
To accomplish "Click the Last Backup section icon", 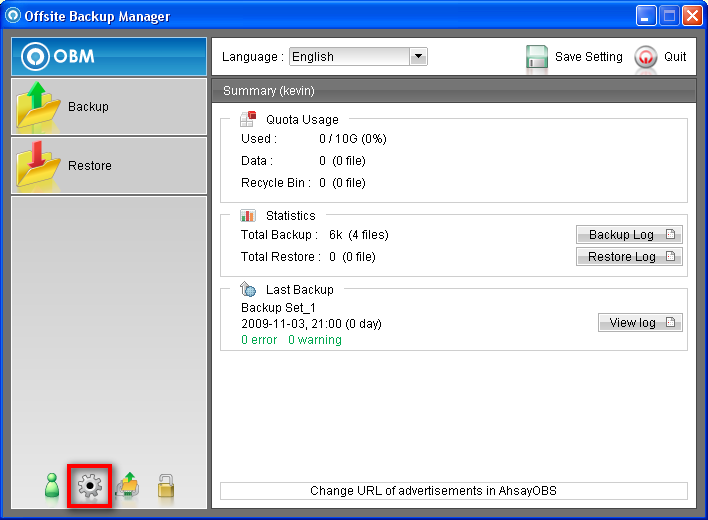I will [x=248, y=289].
